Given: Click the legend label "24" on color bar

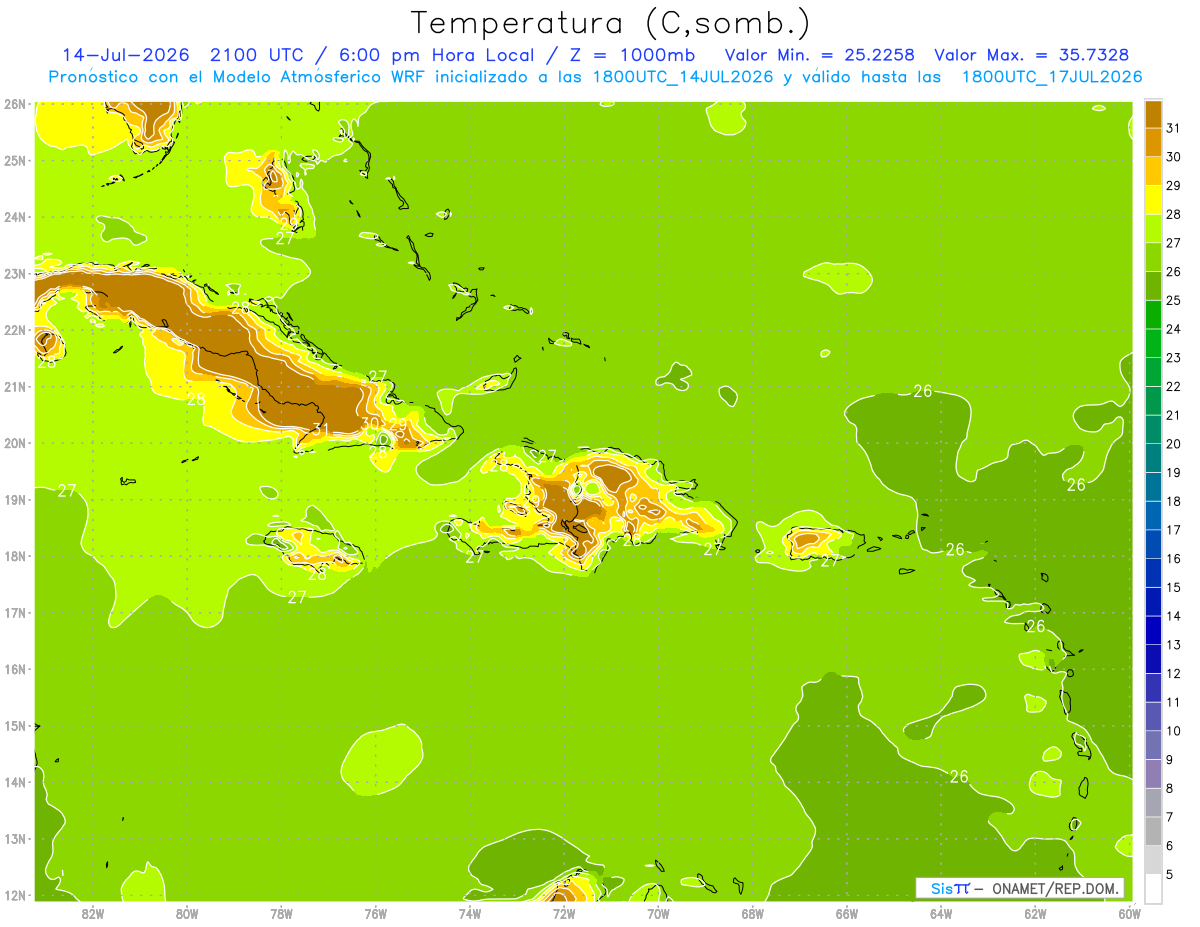Looking at the screenshot, I should (1174, 329).
